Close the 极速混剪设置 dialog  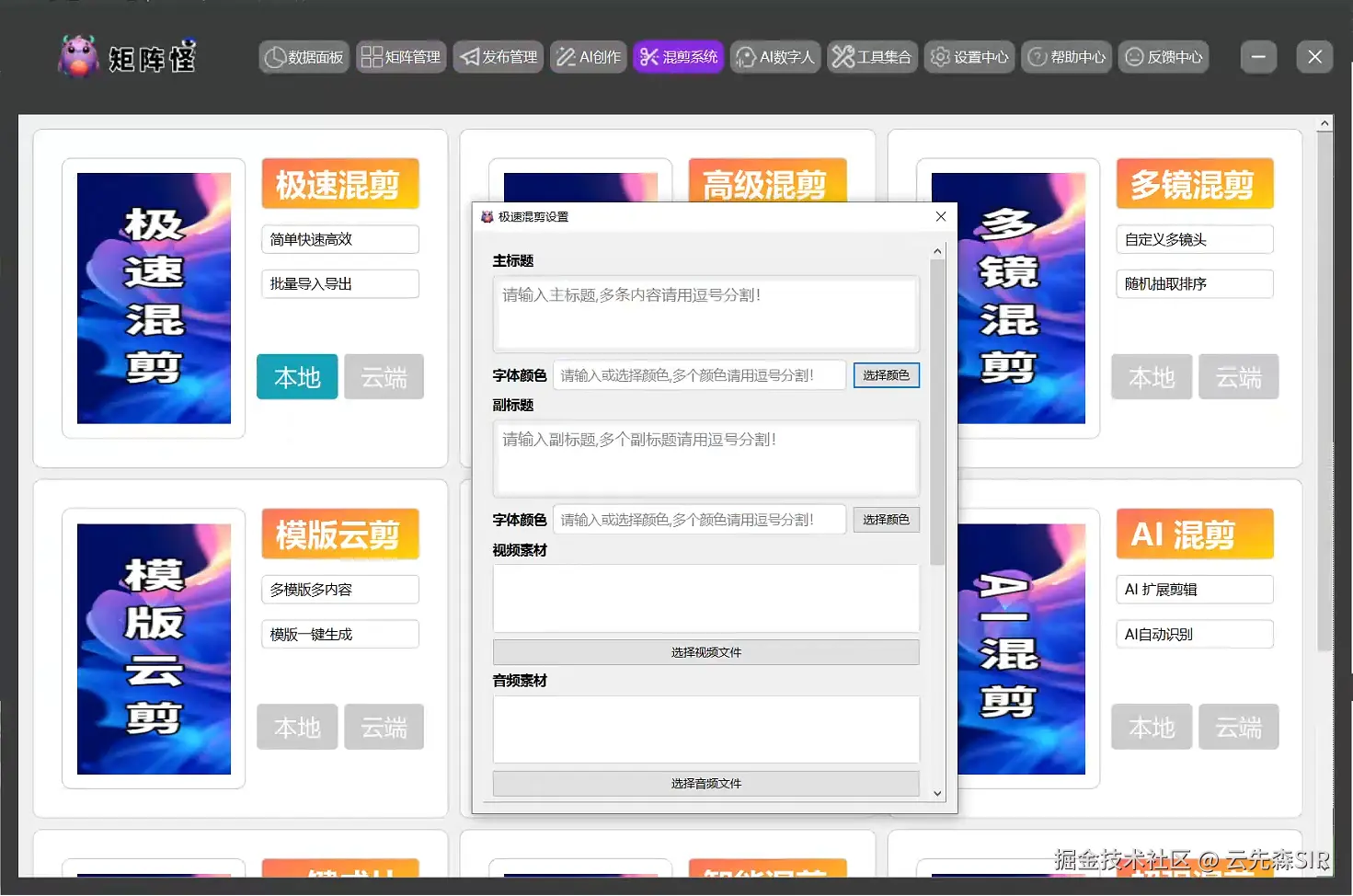[940, 216]
